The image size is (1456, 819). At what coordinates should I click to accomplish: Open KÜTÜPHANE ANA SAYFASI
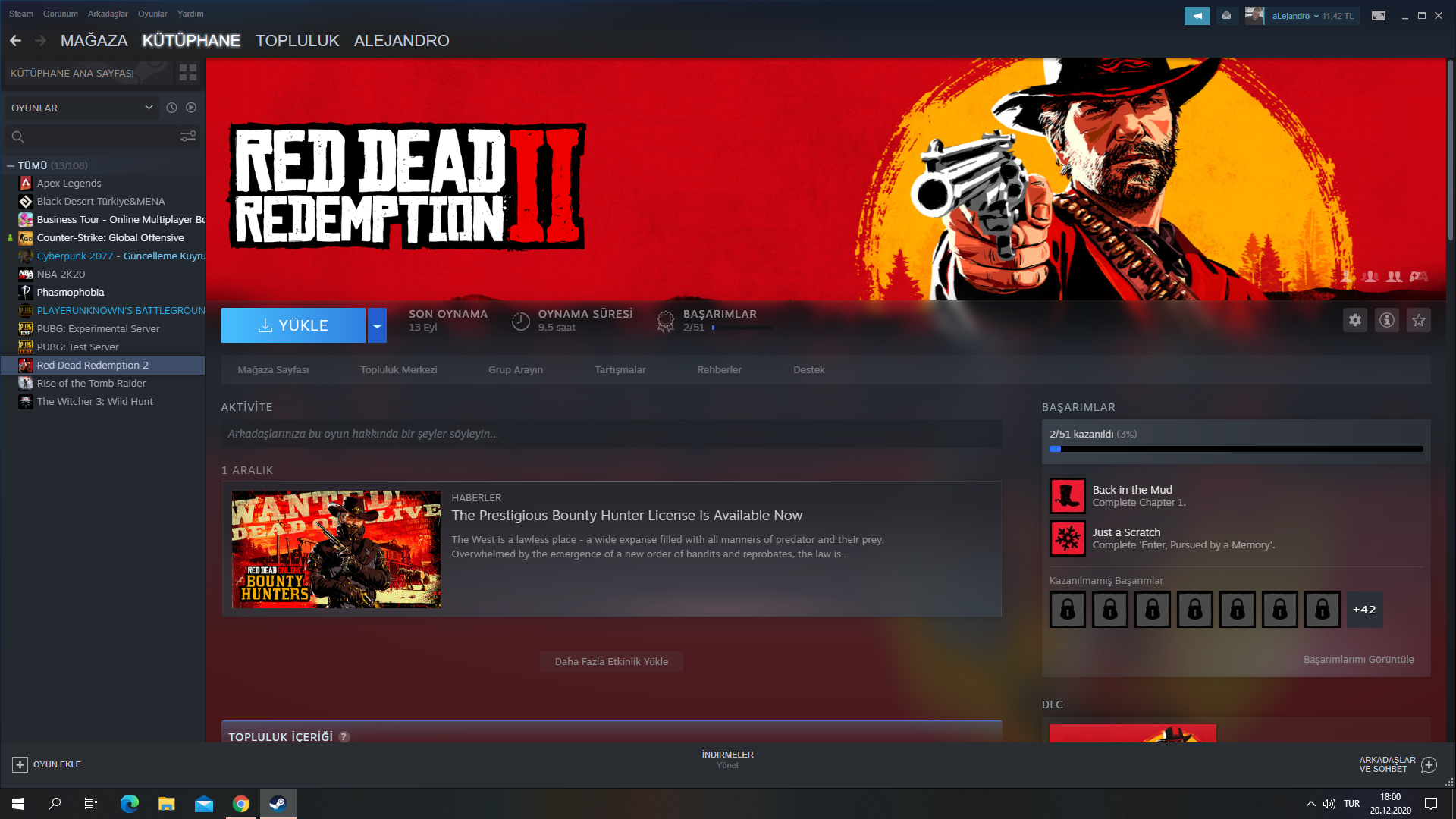pos(89,73)
